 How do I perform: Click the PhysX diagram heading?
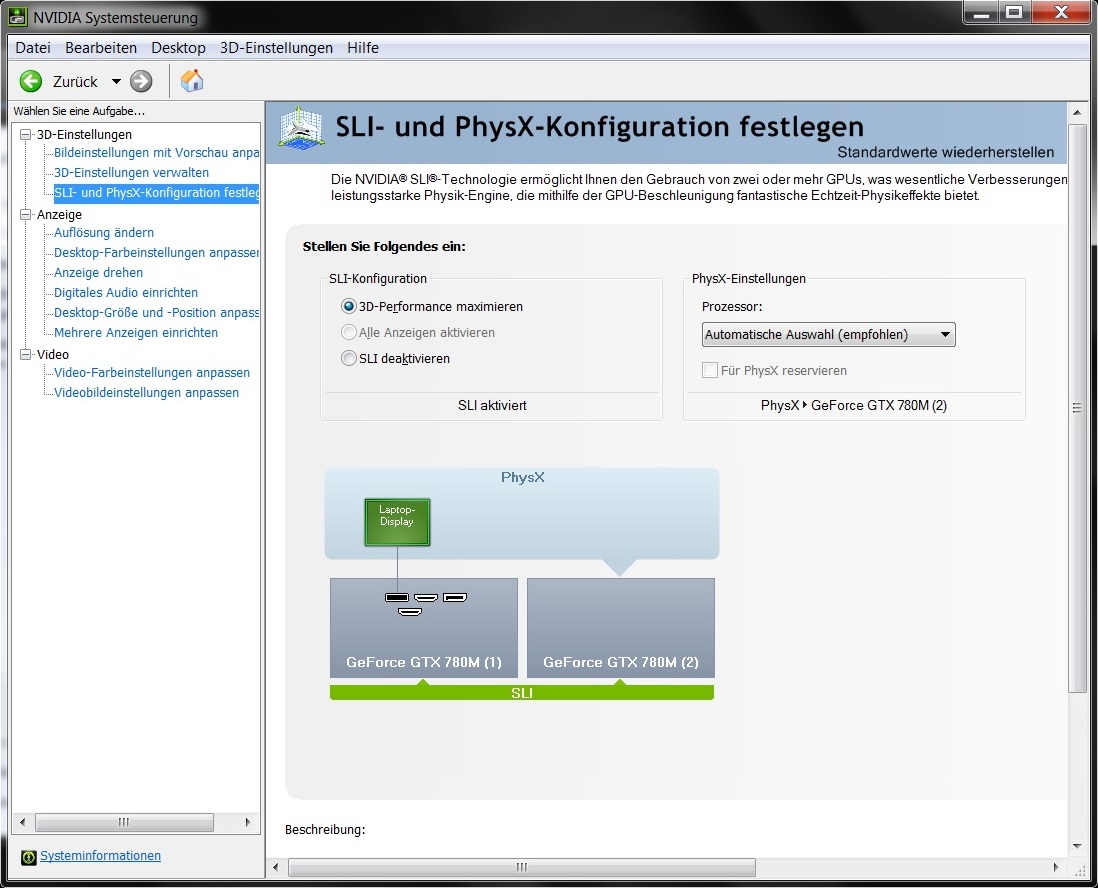pos(522,478)
